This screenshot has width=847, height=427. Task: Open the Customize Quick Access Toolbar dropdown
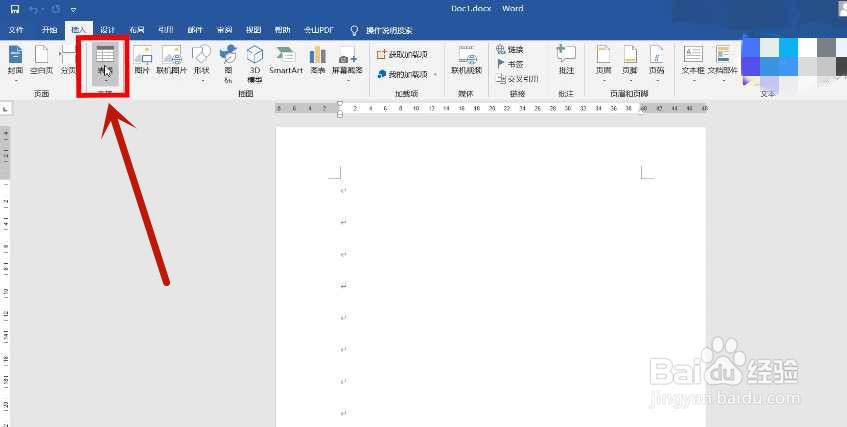73,10
